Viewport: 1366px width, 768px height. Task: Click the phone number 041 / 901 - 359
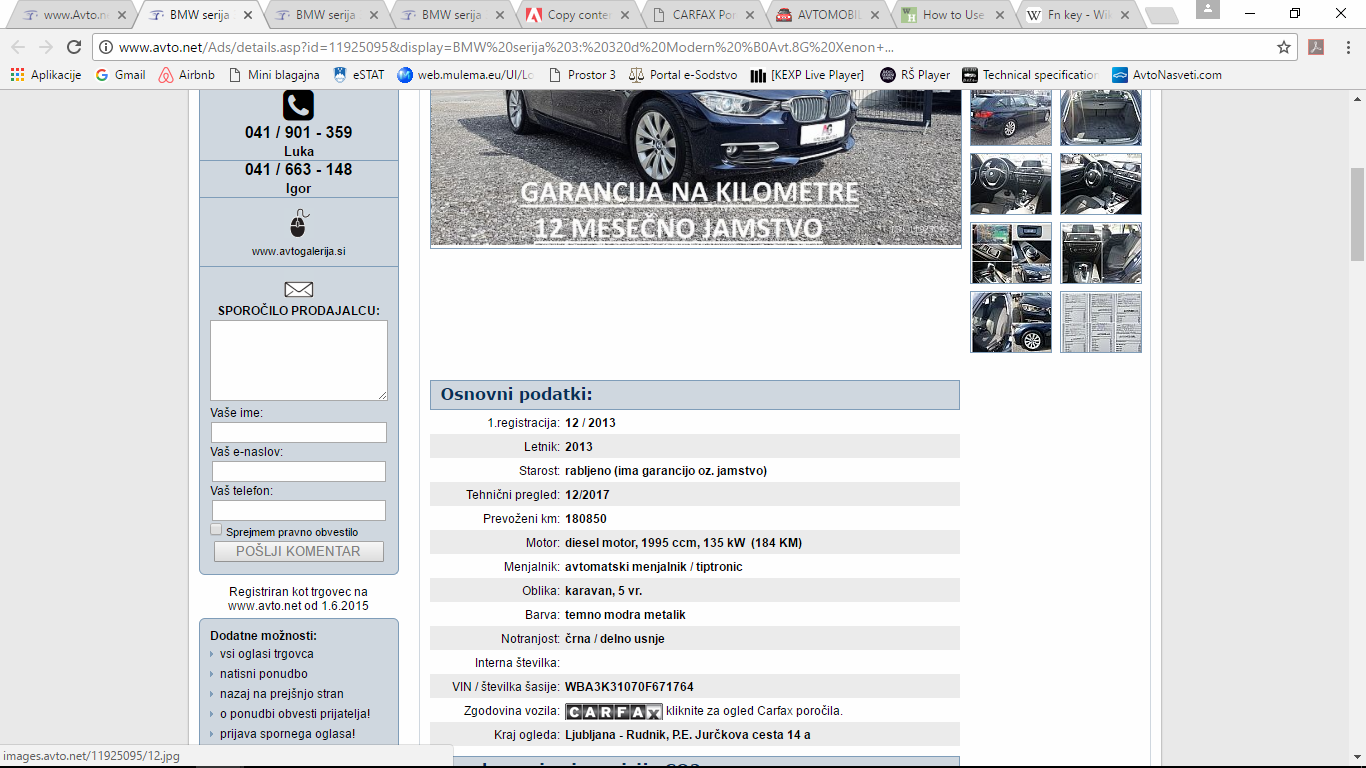pyautogui.click(x=298, y=132)
